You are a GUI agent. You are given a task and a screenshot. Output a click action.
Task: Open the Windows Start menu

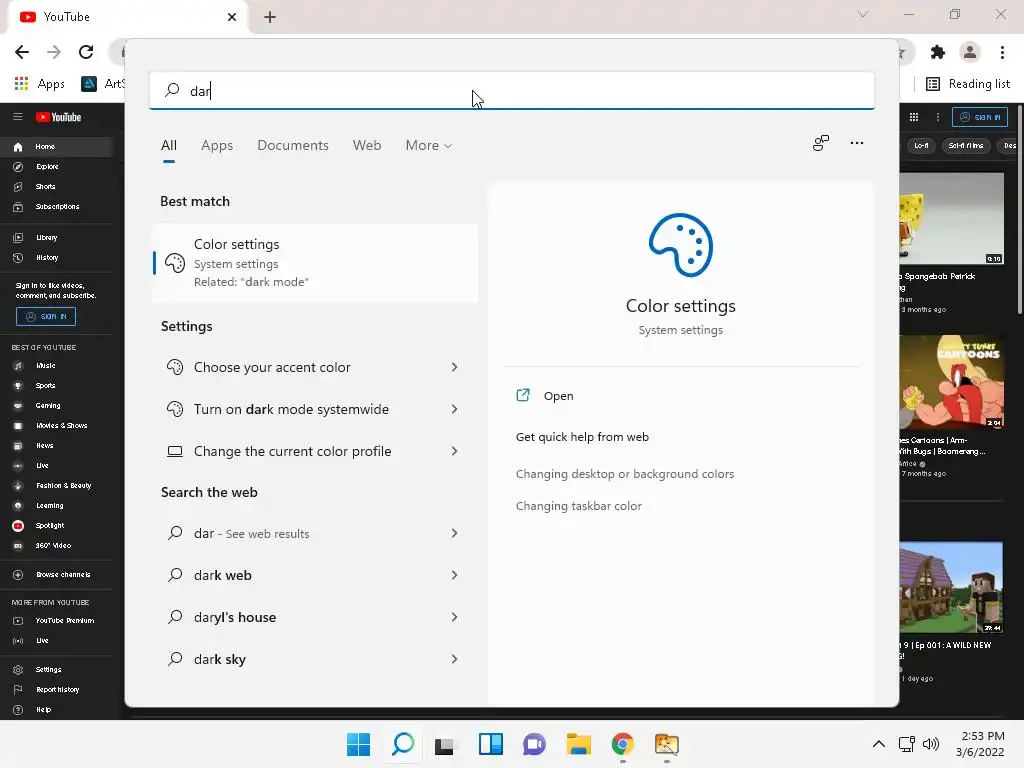[359, 744]
